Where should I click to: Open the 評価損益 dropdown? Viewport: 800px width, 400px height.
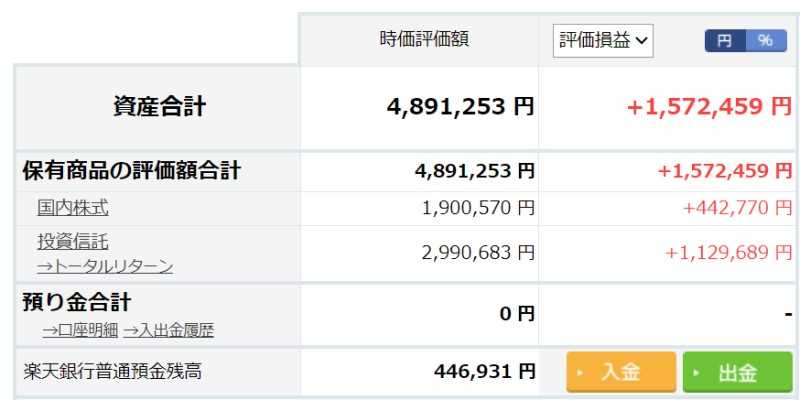[x=602, y=40]
